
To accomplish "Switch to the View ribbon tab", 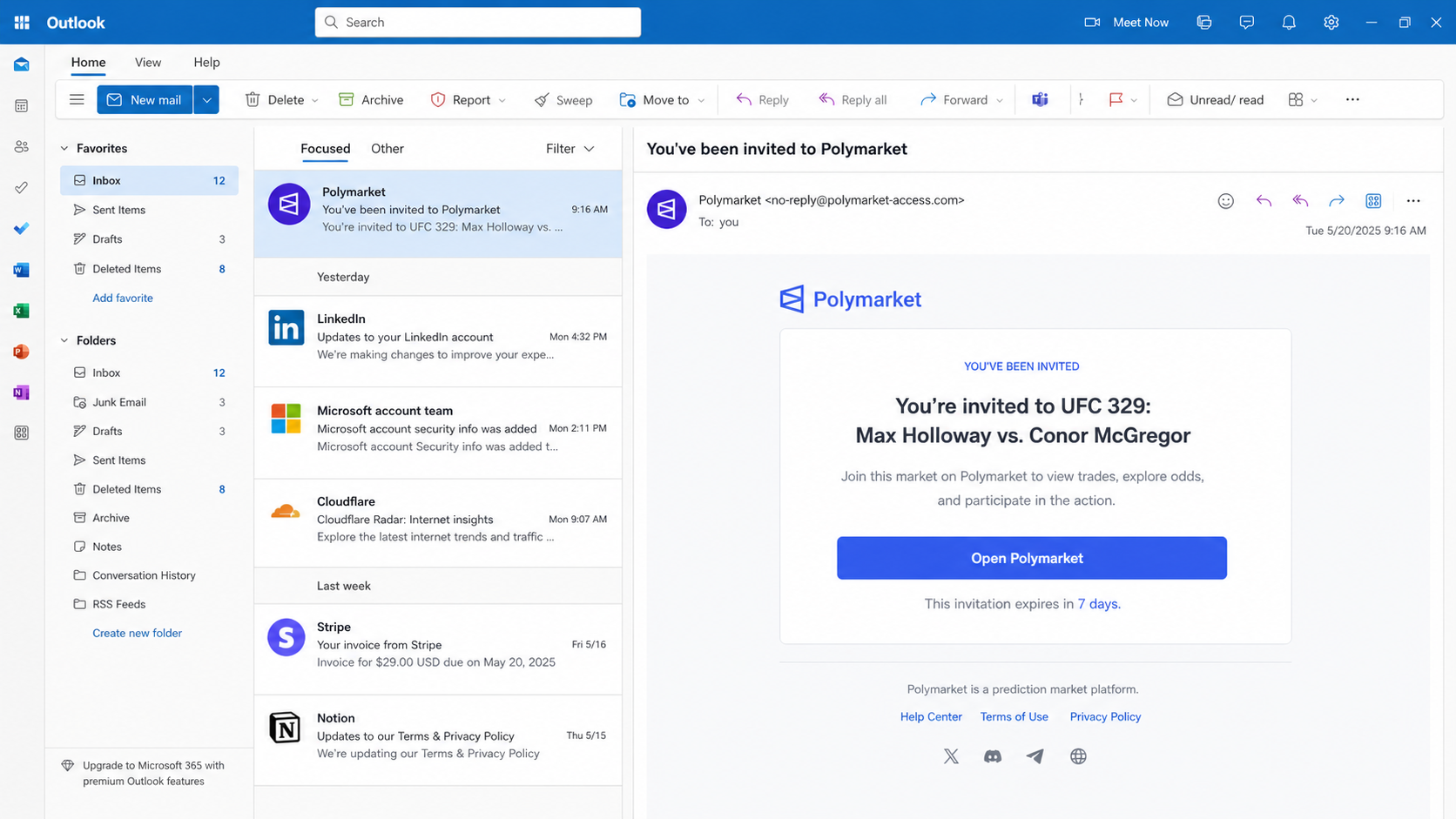I will coord(148,62).
